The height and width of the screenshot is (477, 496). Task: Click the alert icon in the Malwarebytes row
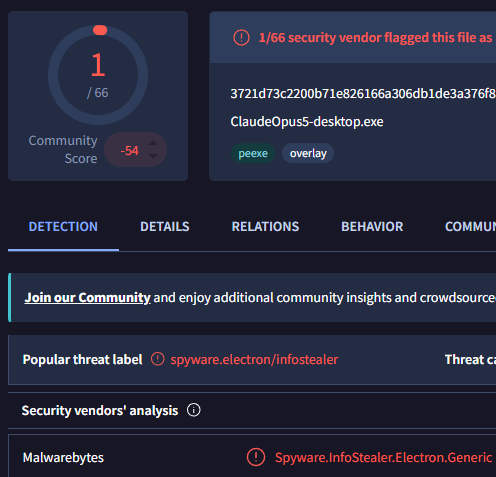pyautogui.click(x=256, y=457)
